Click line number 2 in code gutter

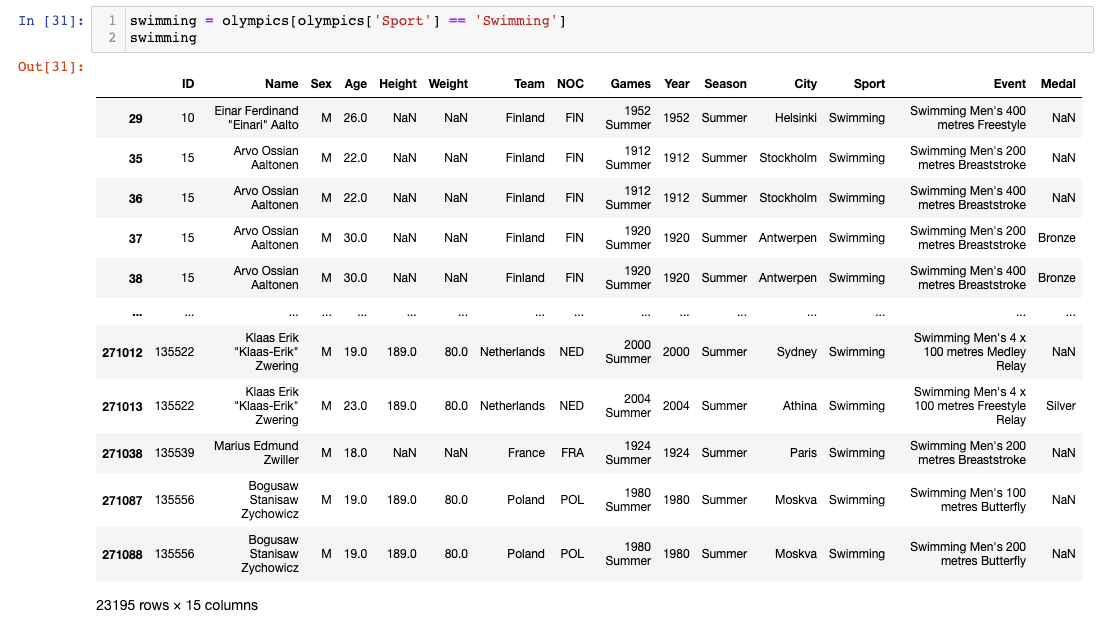tap(112, 38)
